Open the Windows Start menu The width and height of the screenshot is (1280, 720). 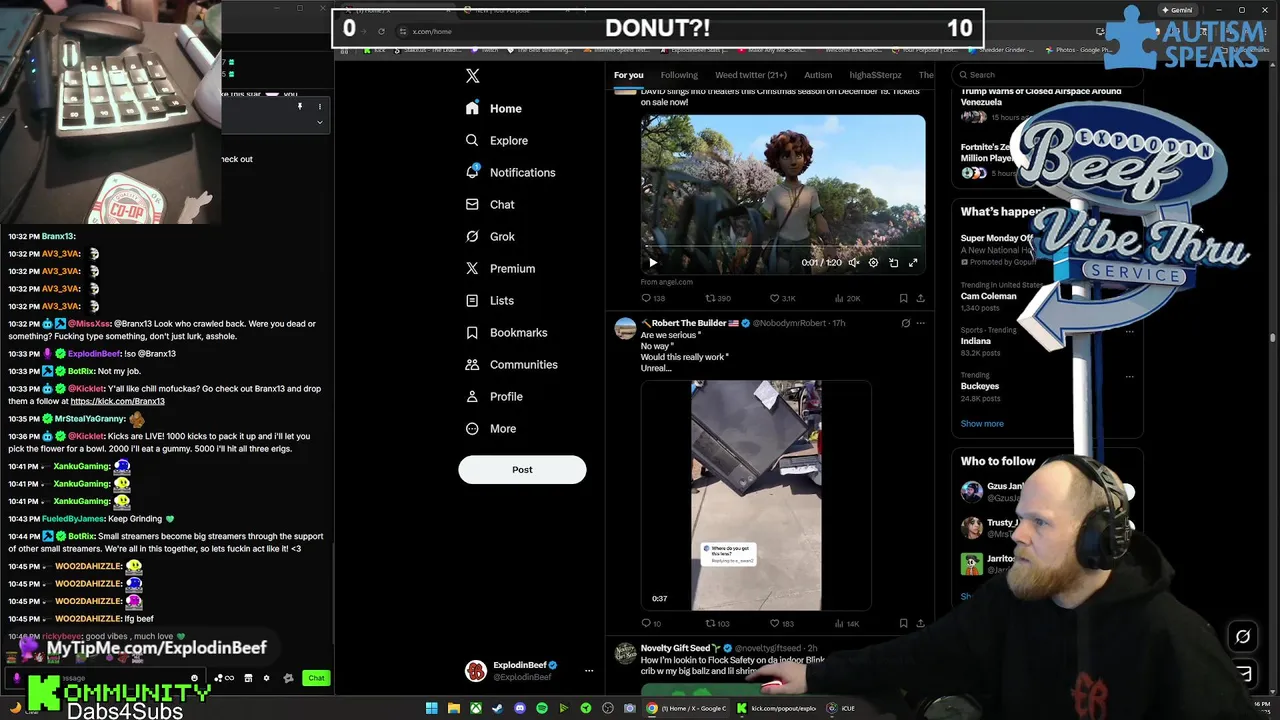[431, 708]
